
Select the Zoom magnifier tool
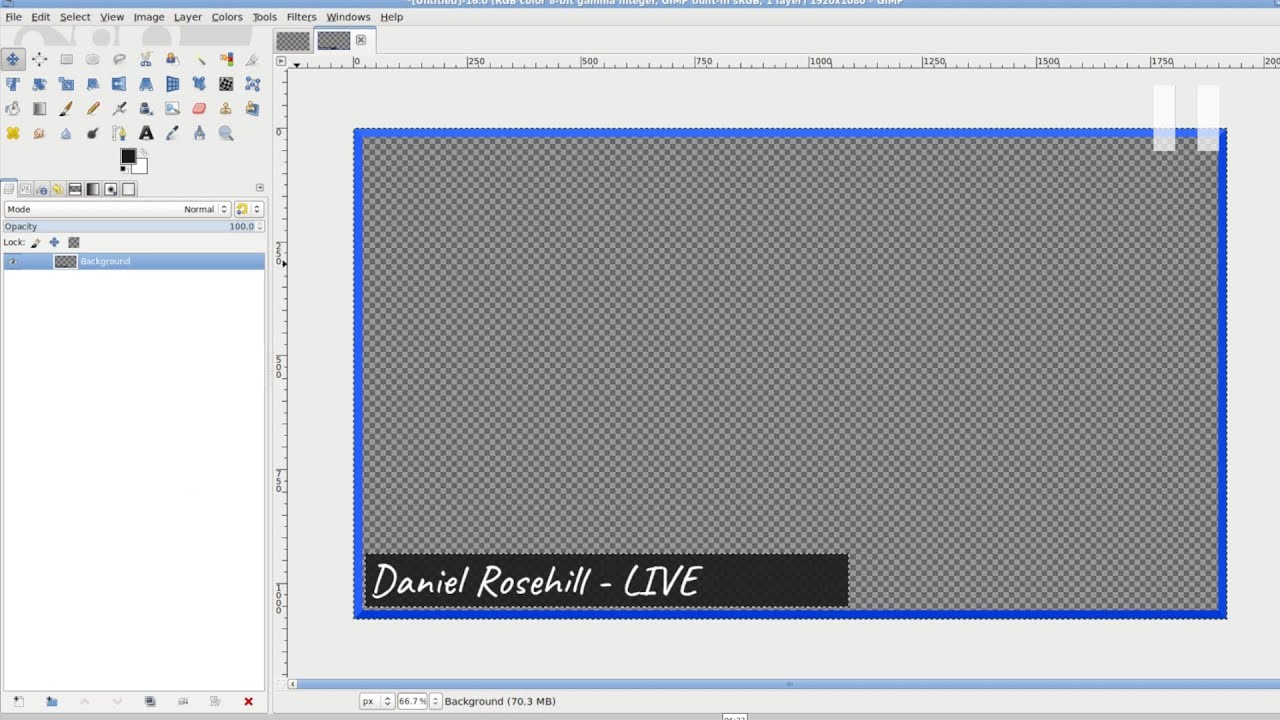226,133
